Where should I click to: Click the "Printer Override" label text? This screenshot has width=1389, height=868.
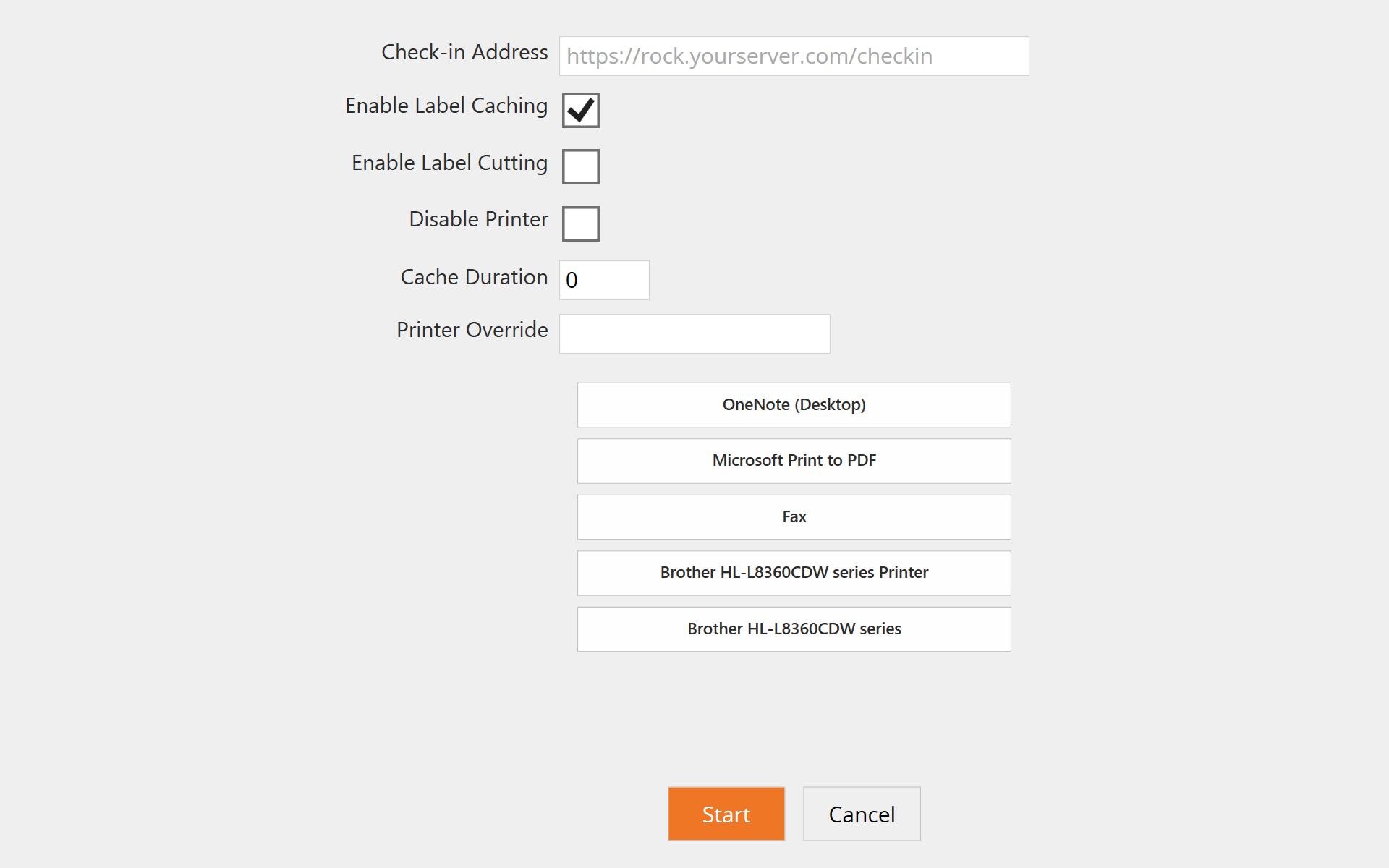tap(472, 330)
